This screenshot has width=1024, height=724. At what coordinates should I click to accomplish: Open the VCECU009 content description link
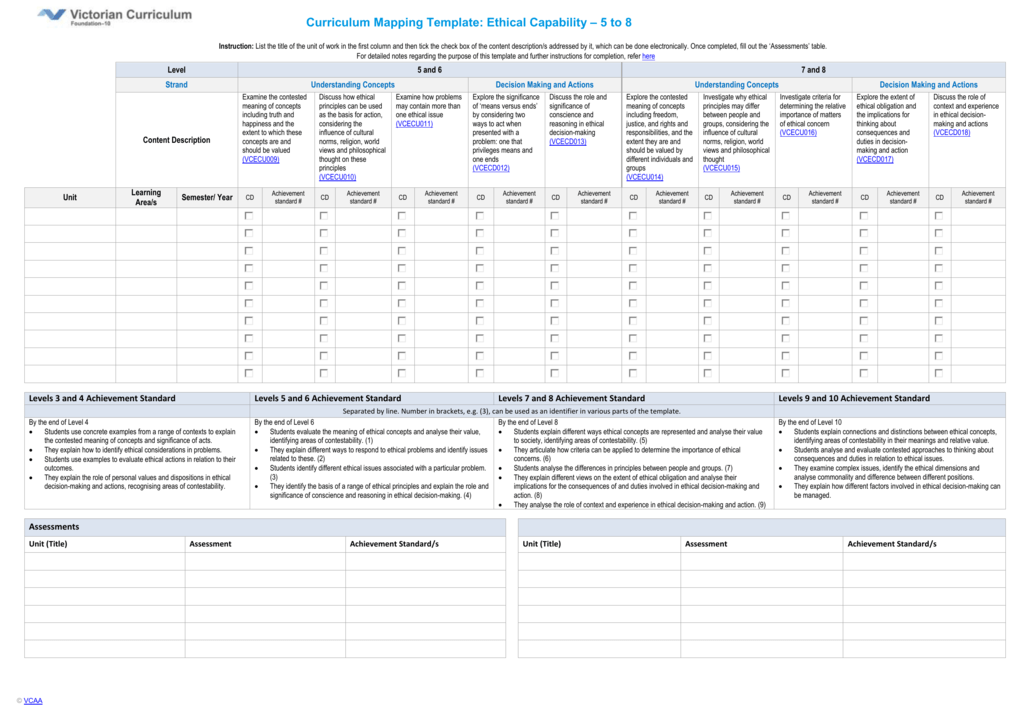click(261, 159)
